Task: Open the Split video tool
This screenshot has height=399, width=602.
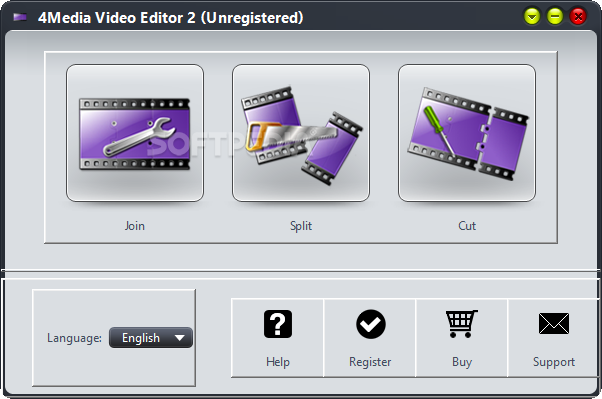Action: click(x=301, y=133)
